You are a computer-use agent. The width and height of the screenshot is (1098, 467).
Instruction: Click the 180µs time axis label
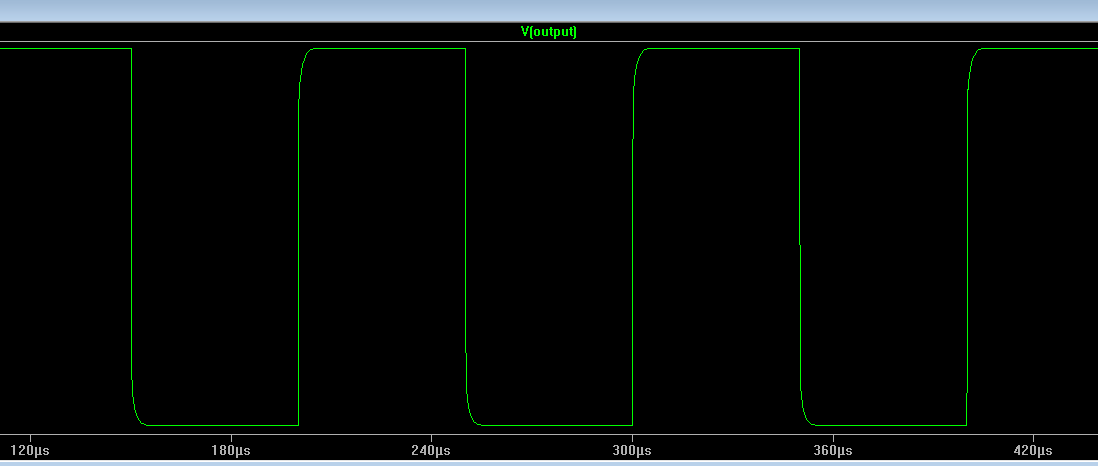(x=230, y=450)
